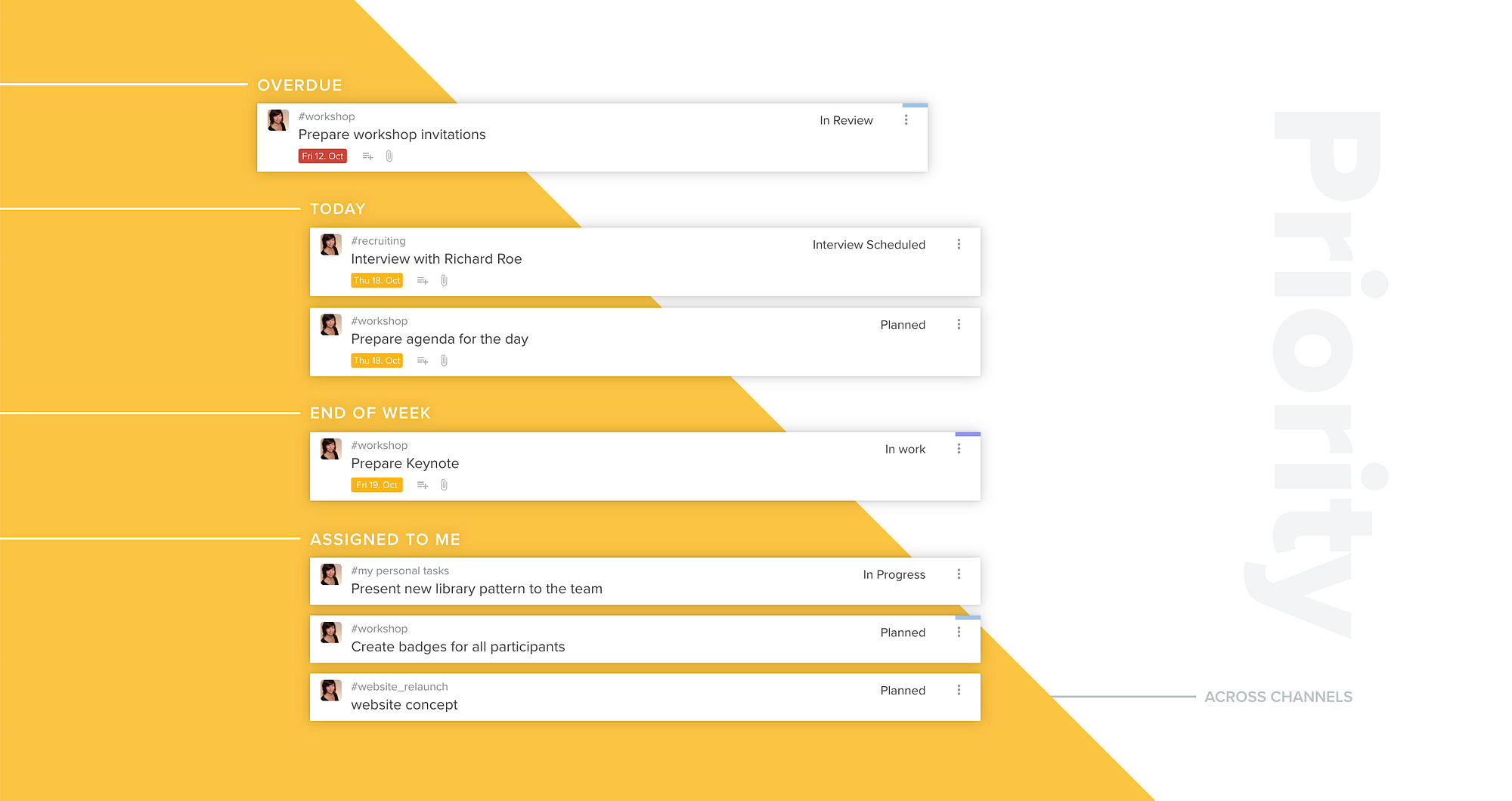Screen dimensions: 1512x801
Task: Open Present new library pattern to the team
Action: tap(476, 589)
